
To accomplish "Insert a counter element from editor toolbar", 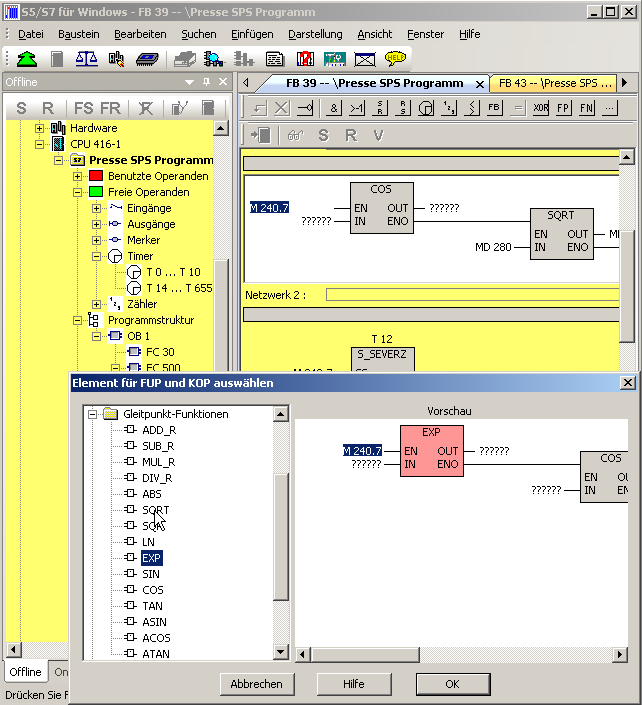I will (449, 108).
